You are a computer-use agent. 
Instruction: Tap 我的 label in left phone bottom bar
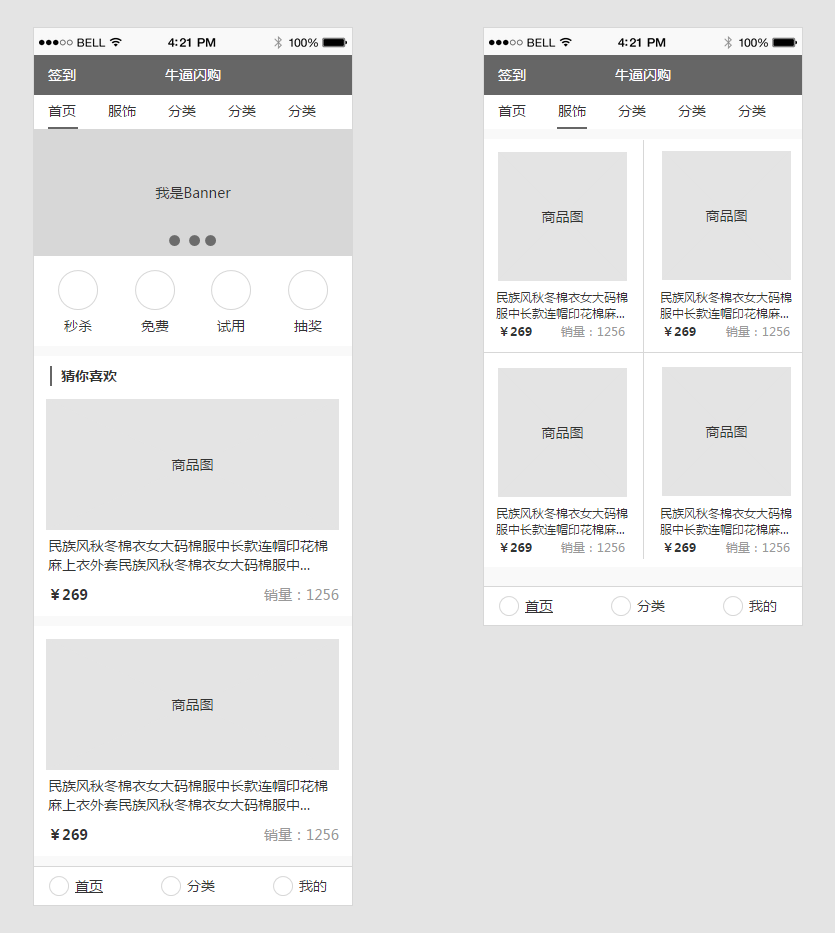point(313,887)
